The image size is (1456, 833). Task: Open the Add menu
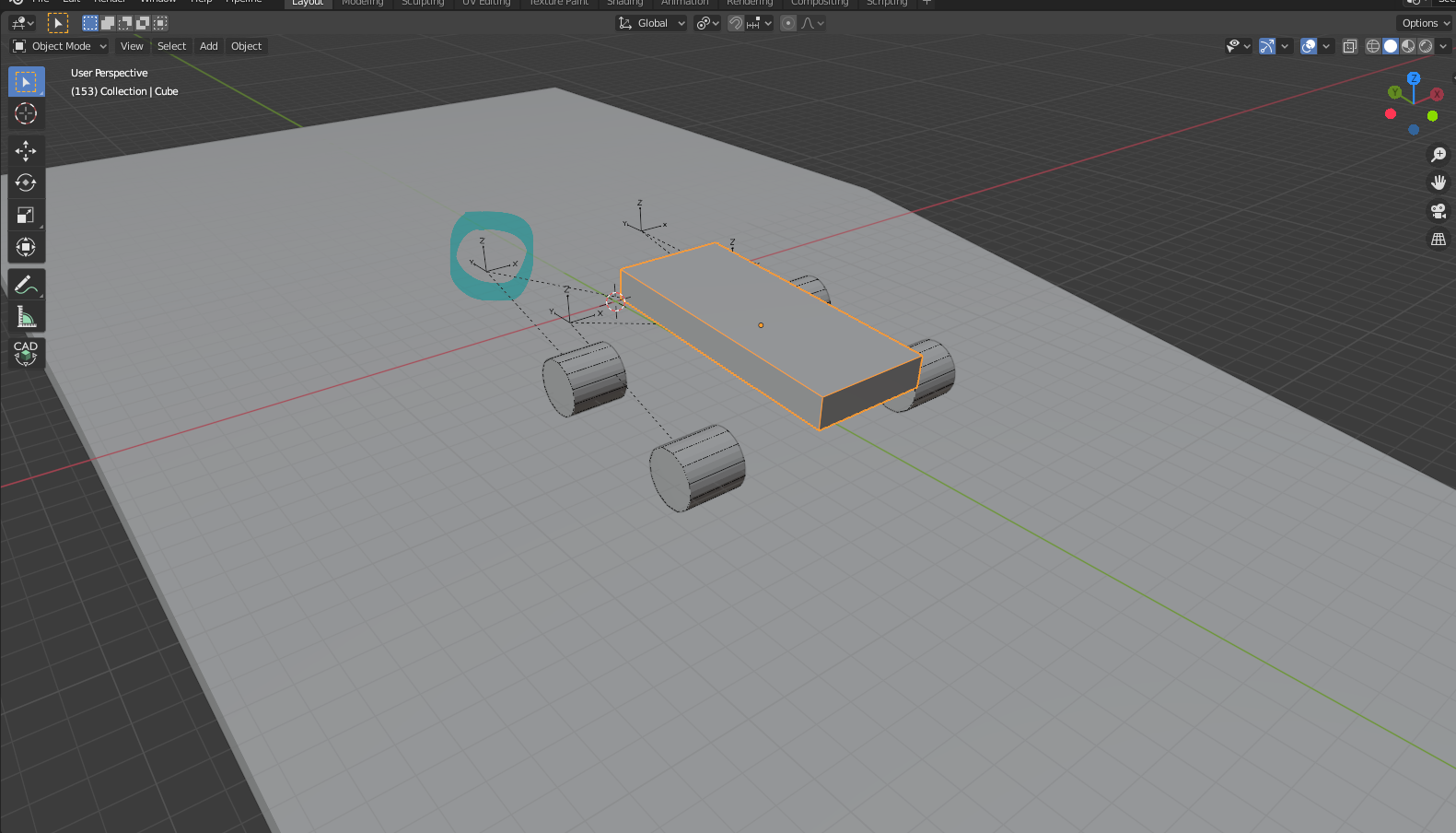(x=209, y=46)
